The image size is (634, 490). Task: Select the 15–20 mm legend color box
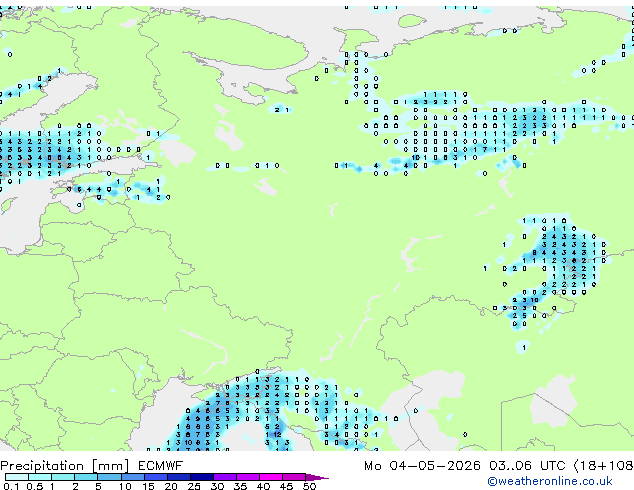click(155, 477)
